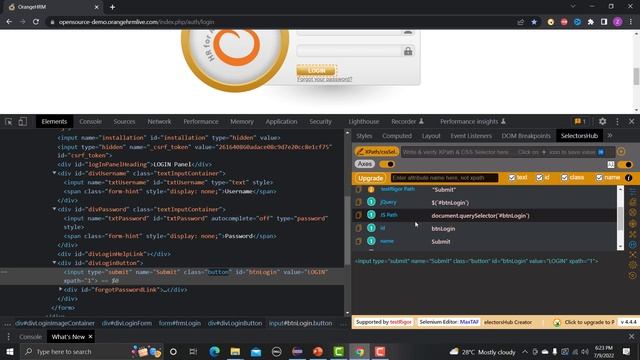Open the Event Listeners sidebar tab
Image resolution: width=640 pixels, height=360 pixels.
(x=471, y=136)
